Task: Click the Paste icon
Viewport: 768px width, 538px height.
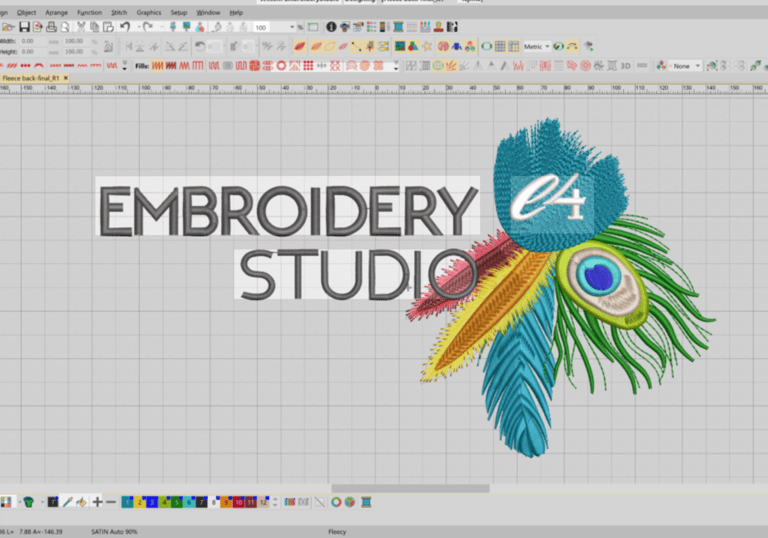Action: 108,27
